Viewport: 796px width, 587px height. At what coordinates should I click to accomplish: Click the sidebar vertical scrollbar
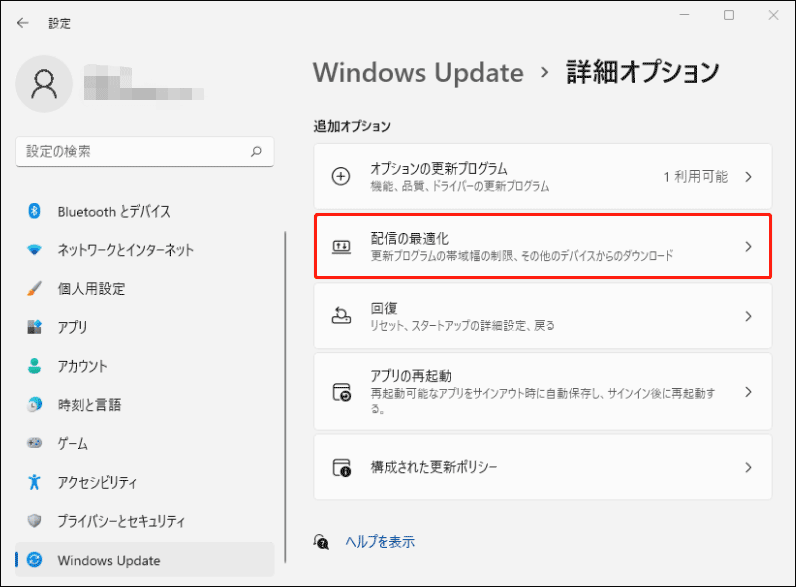coord(285,397)
